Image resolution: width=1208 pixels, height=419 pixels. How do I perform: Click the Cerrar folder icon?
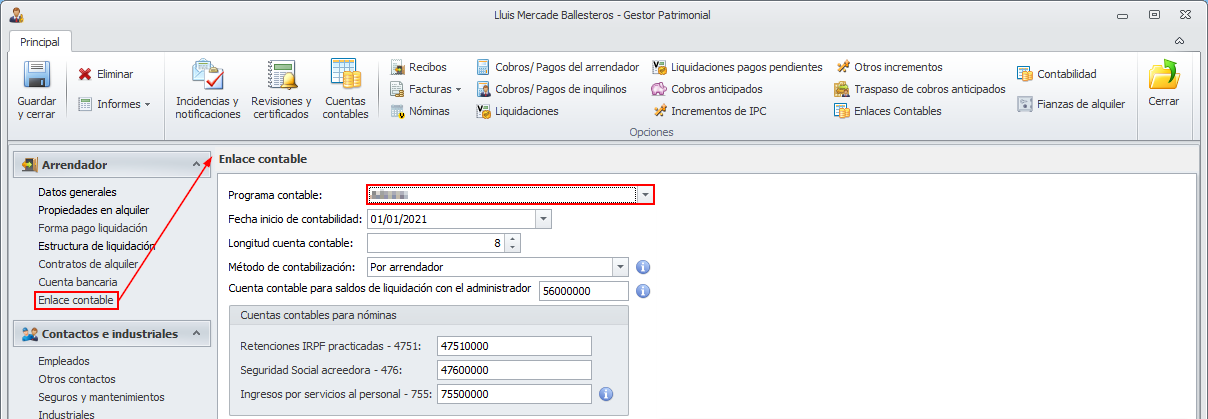1163,76
